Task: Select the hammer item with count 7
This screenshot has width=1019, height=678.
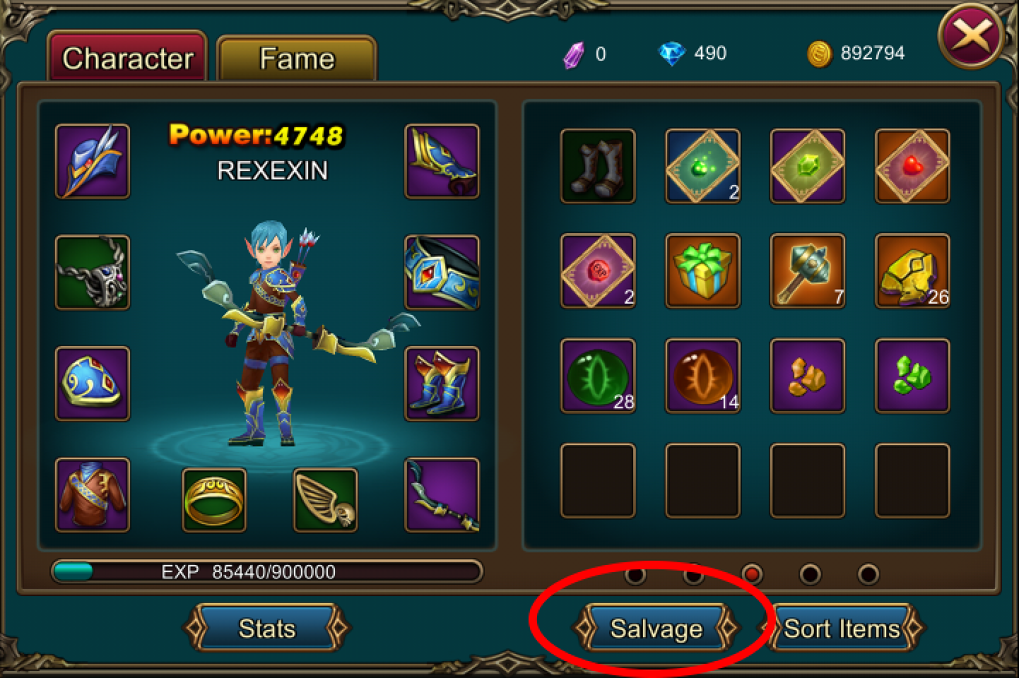Action: click(x=807, y=270)
